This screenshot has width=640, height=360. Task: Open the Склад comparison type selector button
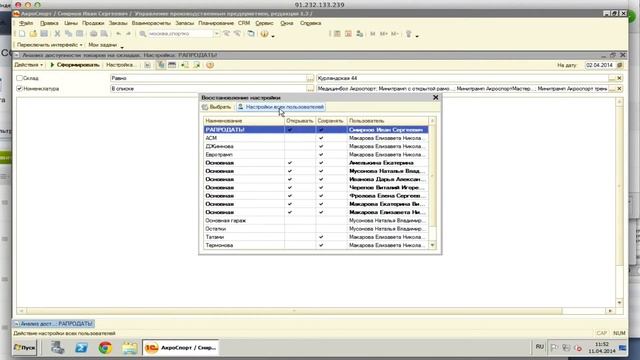tap(310, 78)
